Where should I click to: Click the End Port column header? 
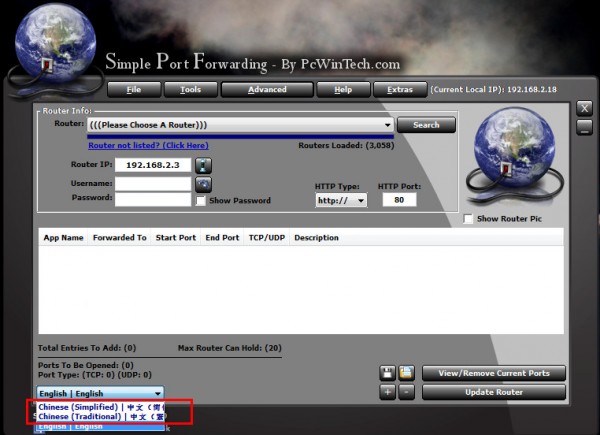(x=222, y=238)
